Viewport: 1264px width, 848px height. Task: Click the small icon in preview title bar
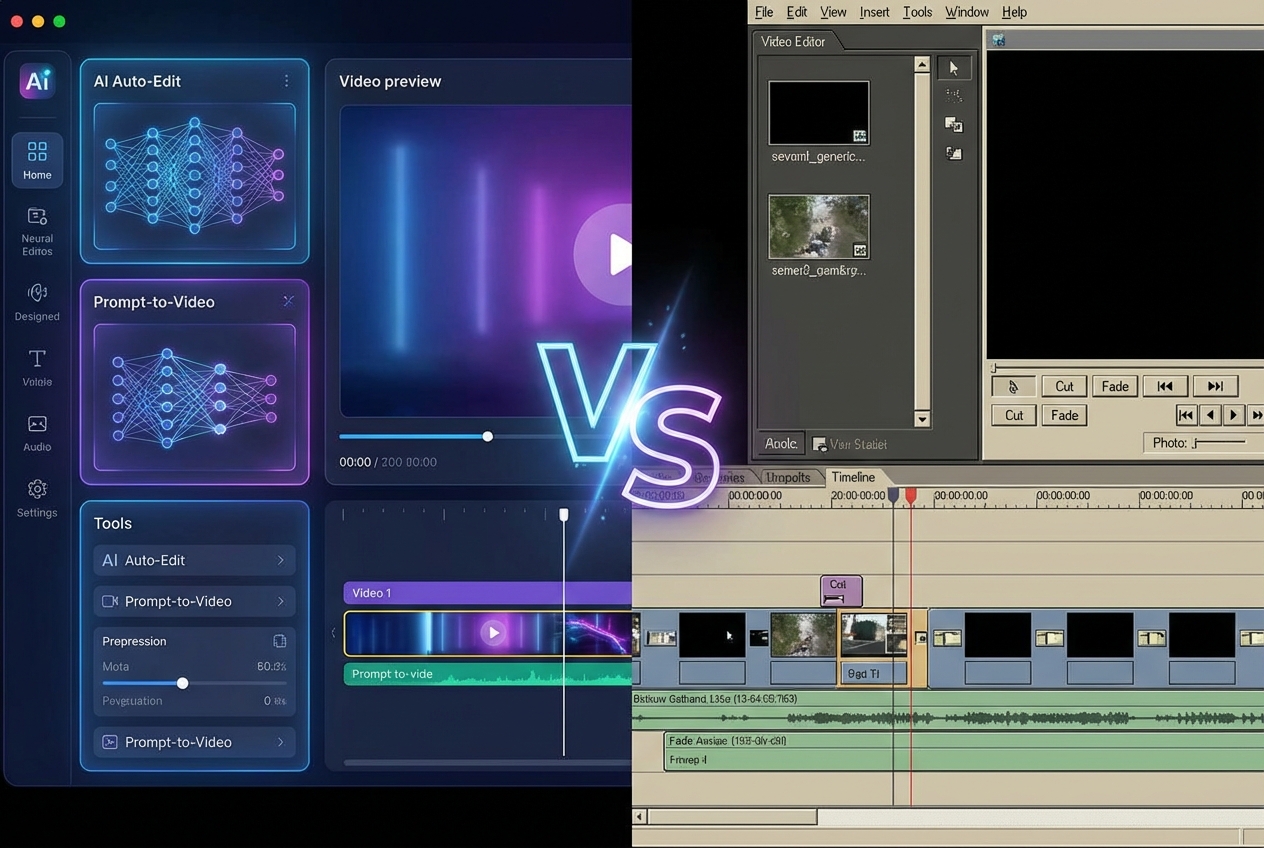point(998,40)
